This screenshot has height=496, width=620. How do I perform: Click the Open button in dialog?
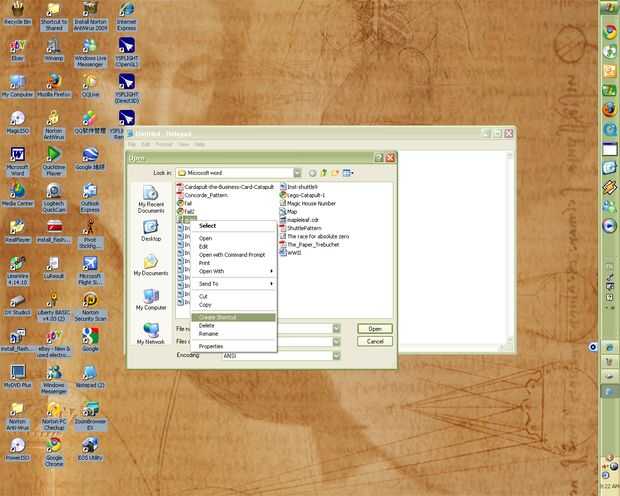(374, 329)
